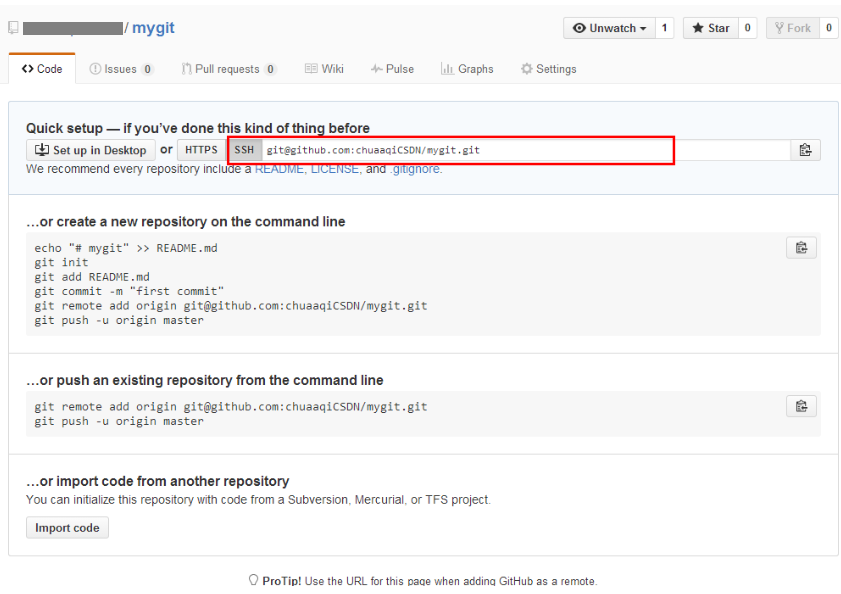Go to the Wiki tab

[x=324, y=69]
